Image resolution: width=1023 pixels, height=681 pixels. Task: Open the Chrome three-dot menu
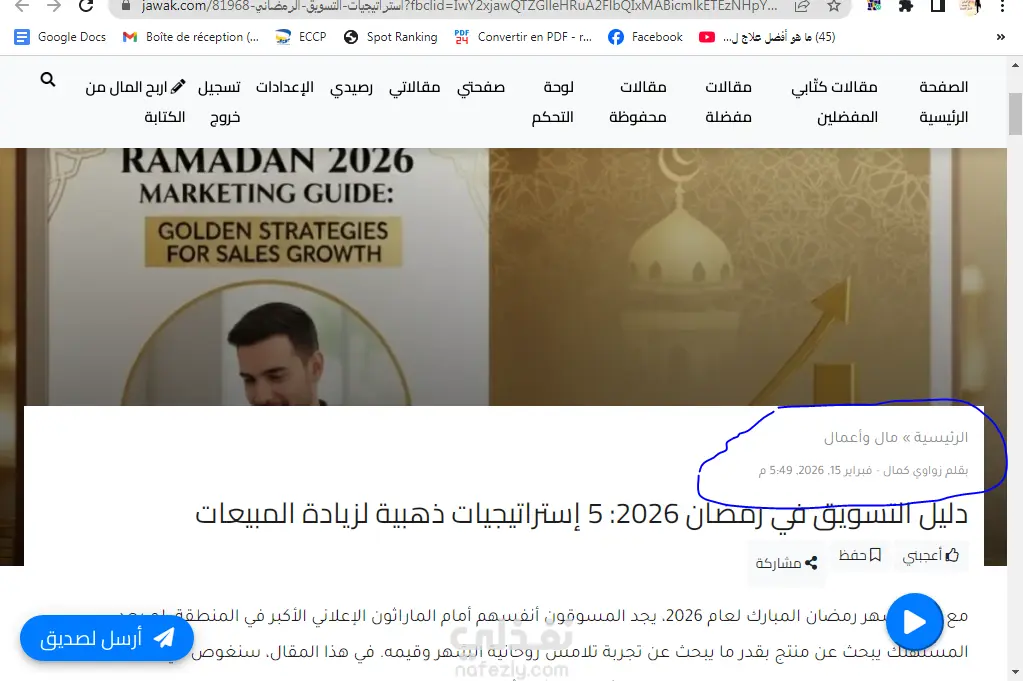(1003, 7)
